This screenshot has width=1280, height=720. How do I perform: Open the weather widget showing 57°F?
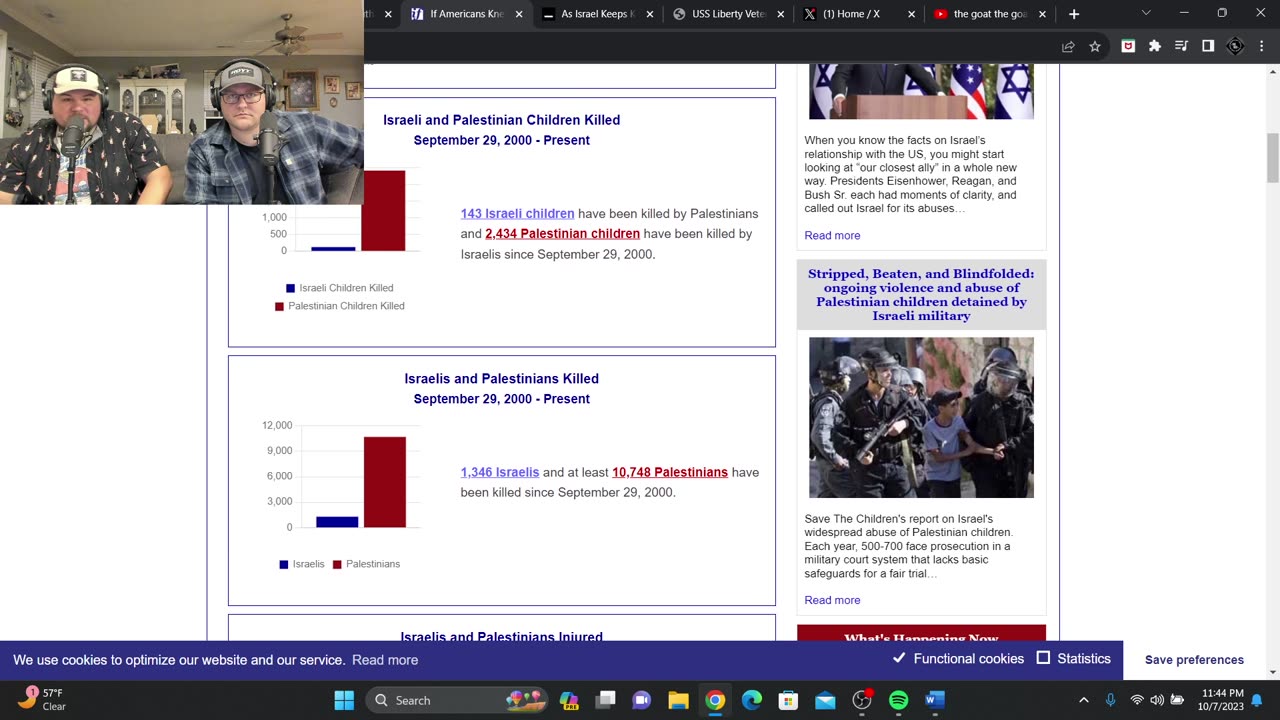(42, 699)
